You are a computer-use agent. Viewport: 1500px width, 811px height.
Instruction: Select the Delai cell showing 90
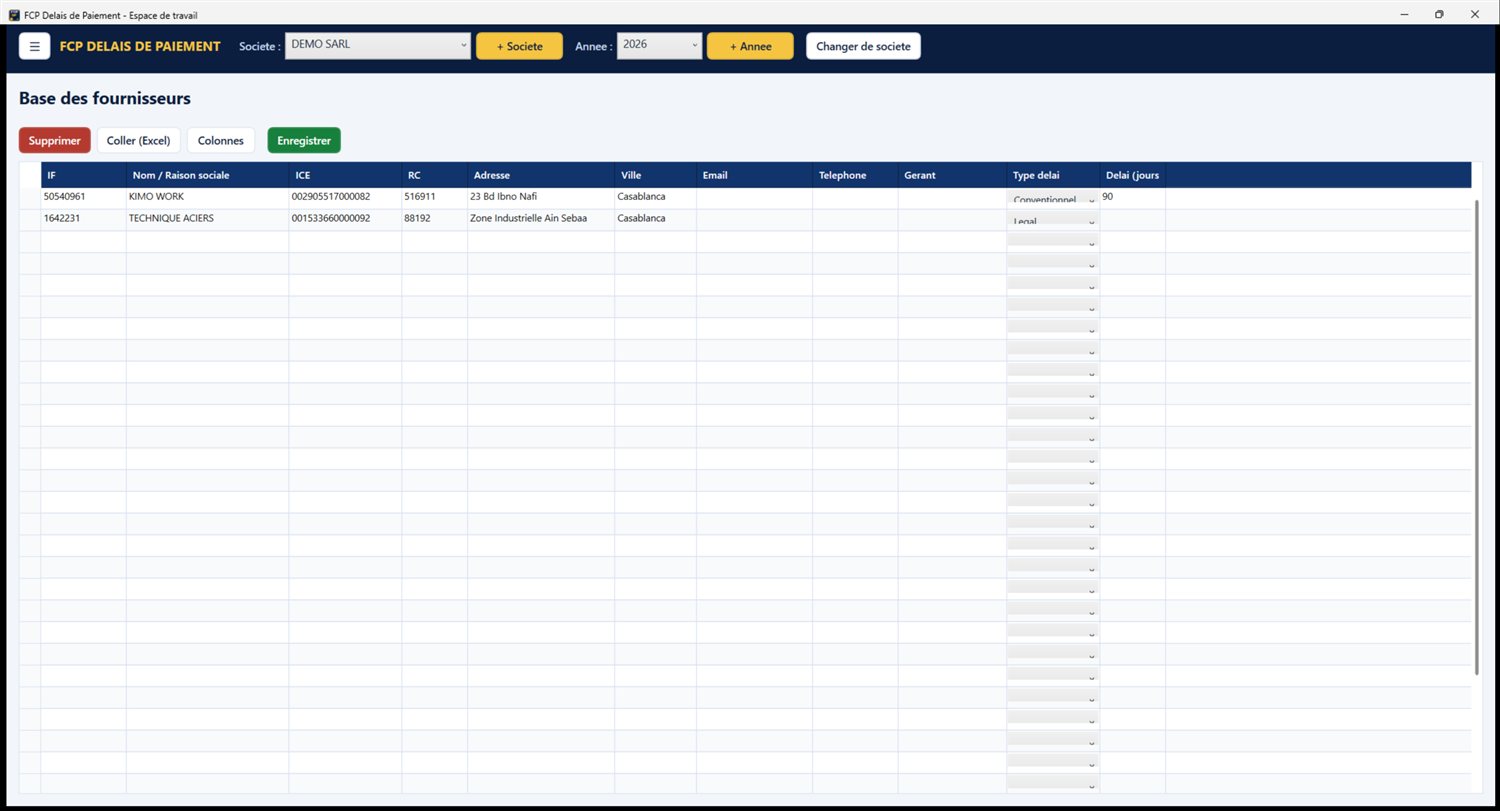click(x=1132, y=198)
